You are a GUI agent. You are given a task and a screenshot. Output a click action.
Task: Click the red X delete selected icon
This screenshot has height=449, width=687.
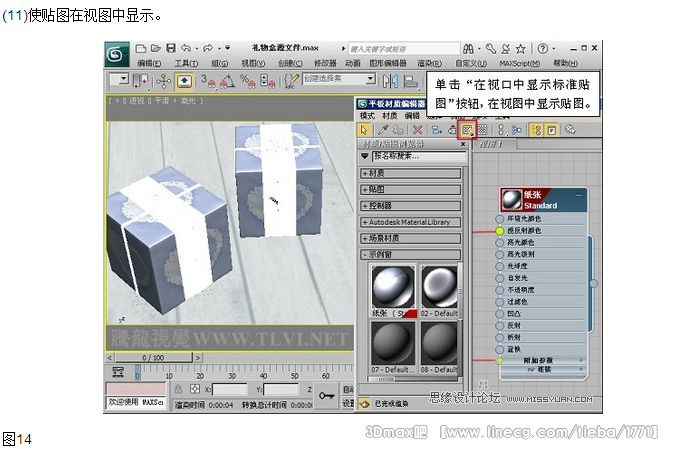click(418, 130)
